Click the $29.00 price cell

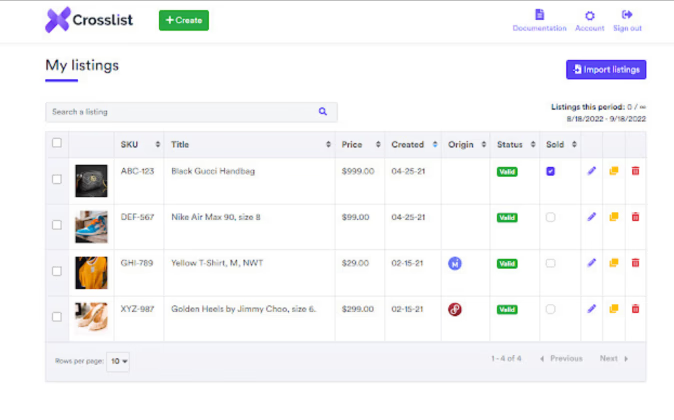[x=355, y=263]
